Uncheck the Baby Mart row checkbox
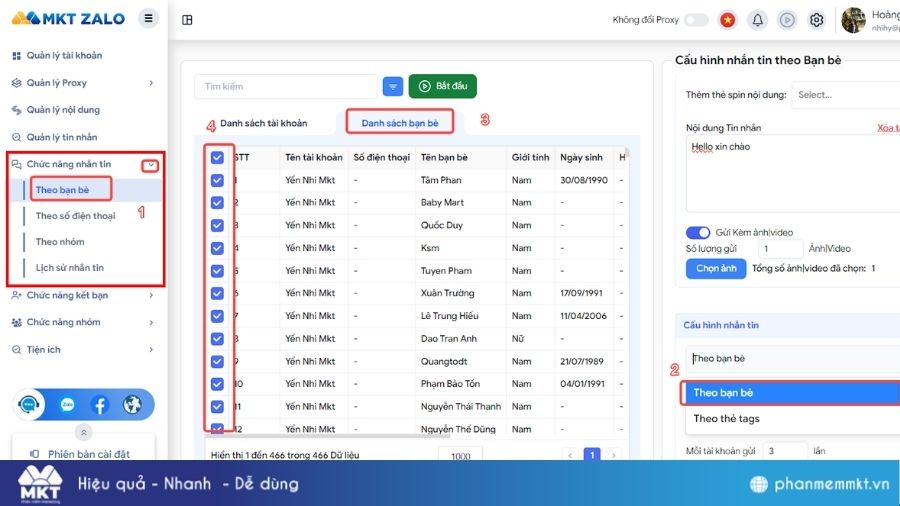The image size is (900, 506). 217,203
